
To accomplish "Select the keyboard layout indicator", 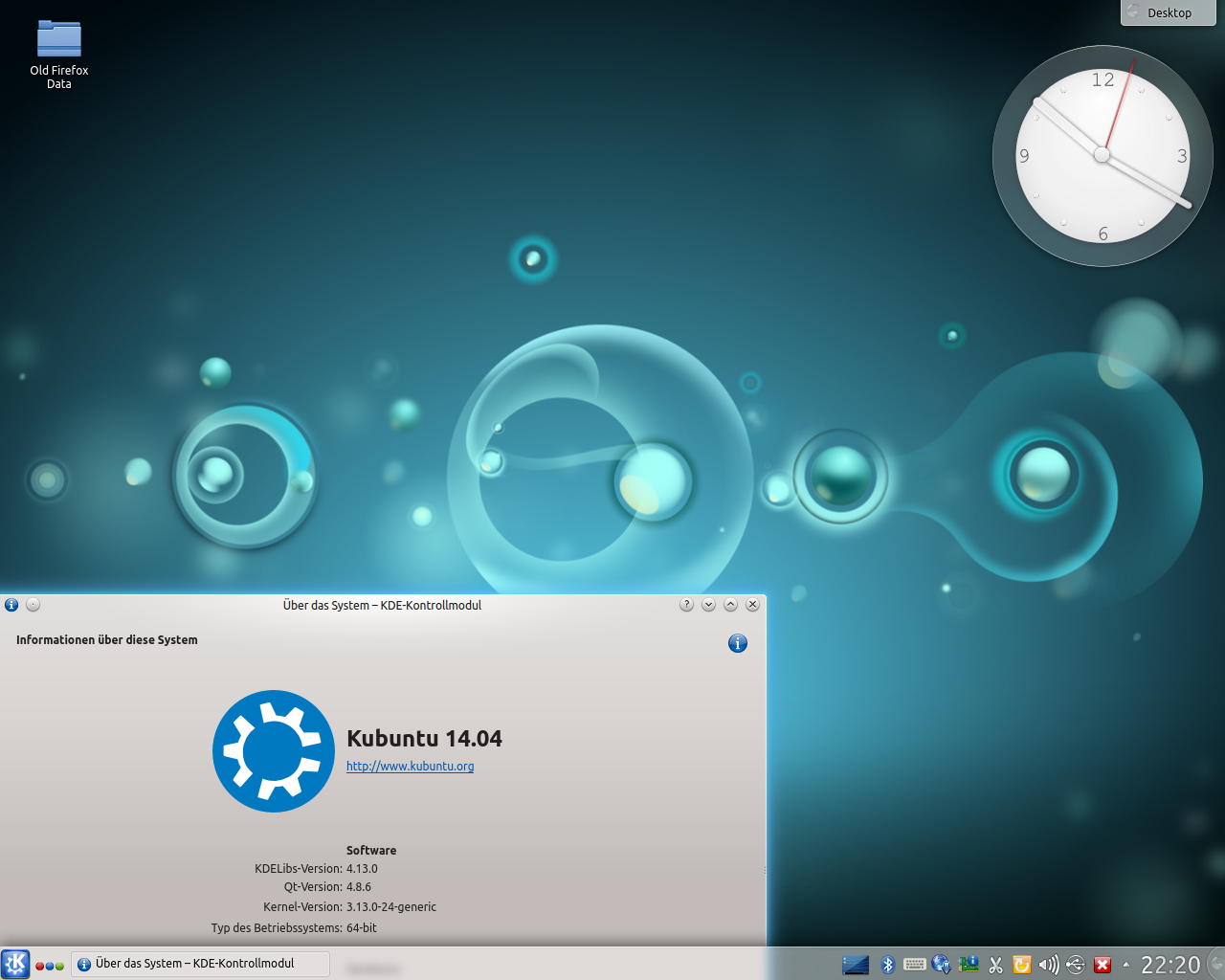I will (914, 965).
